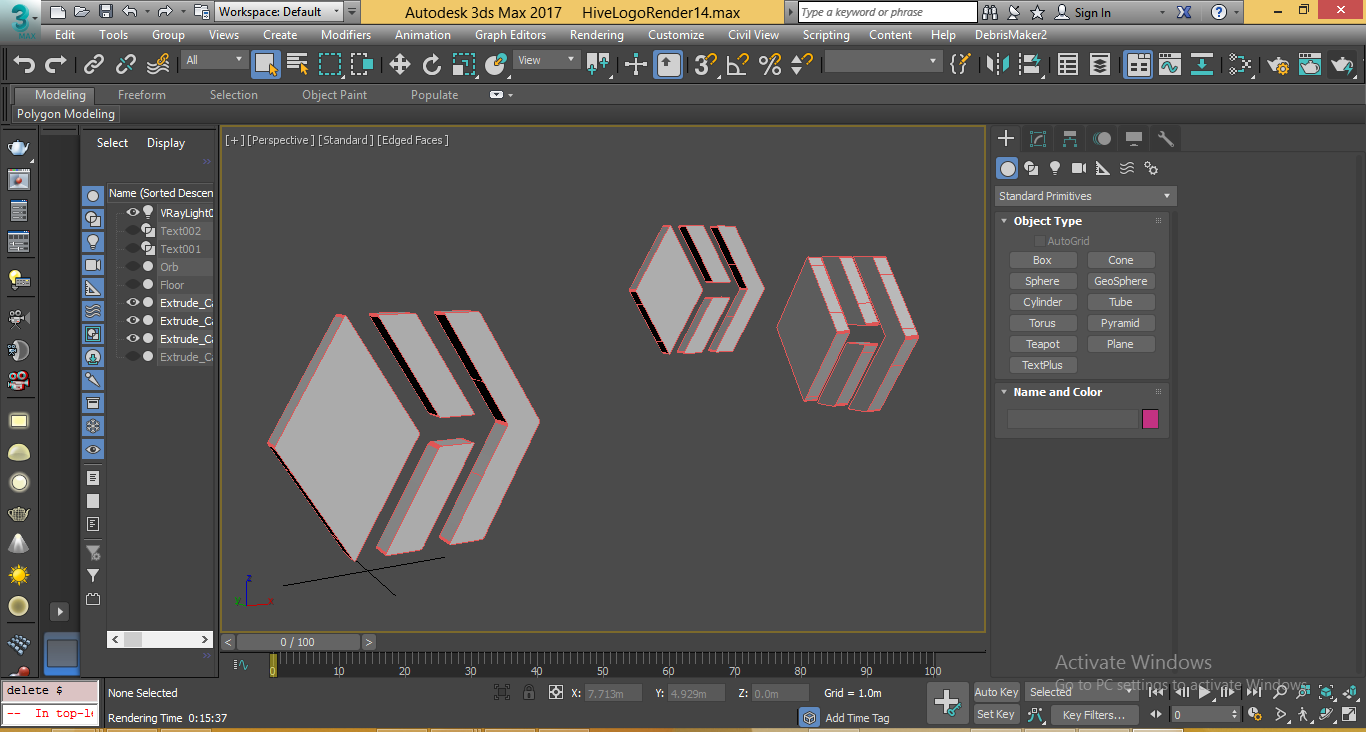Click the object name input field
Image resolution: width=1366 pixels, height=732 pixels.
point(1072,419)
